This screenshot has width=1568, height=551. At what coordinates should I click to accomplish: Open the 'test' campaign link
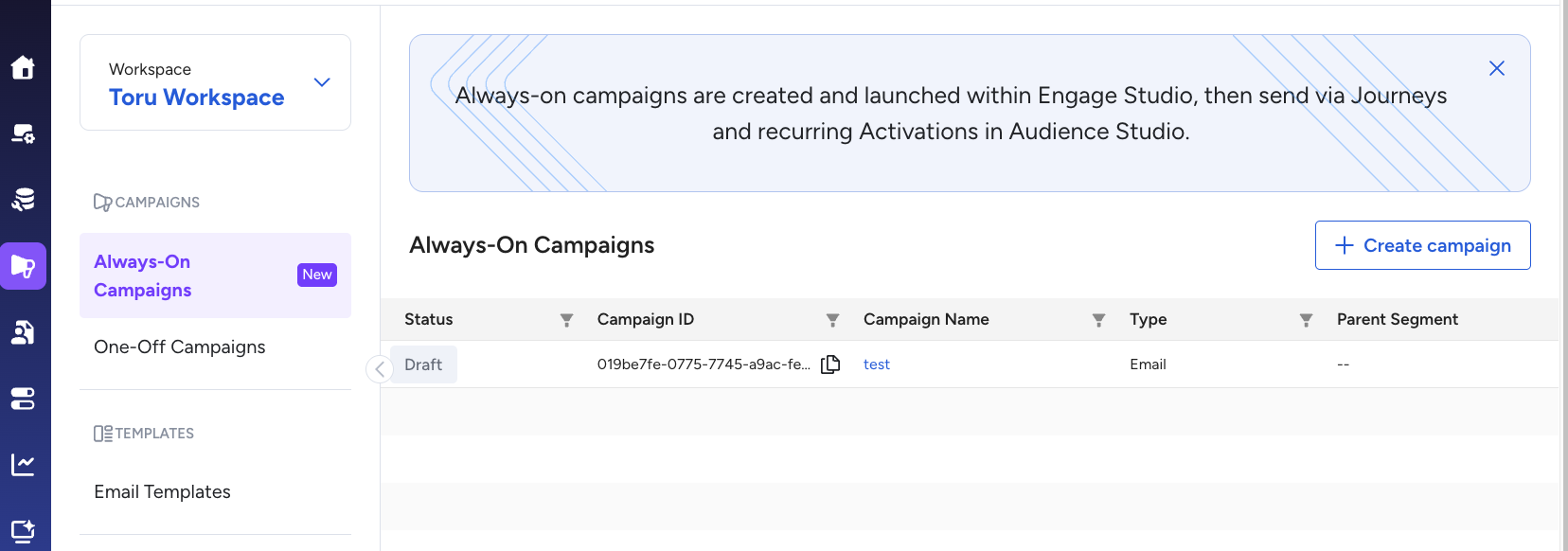(x=876, y=364)
